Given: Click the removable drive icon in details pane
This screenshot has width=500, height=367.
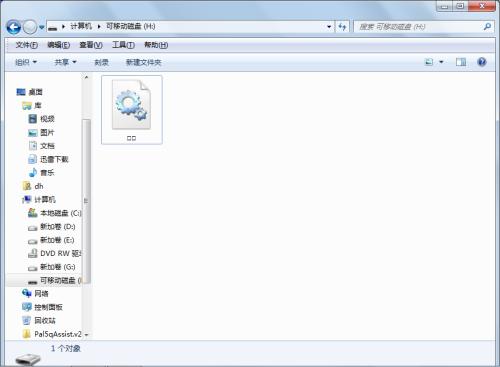Looking at the screenshot, I should point(28,359).
